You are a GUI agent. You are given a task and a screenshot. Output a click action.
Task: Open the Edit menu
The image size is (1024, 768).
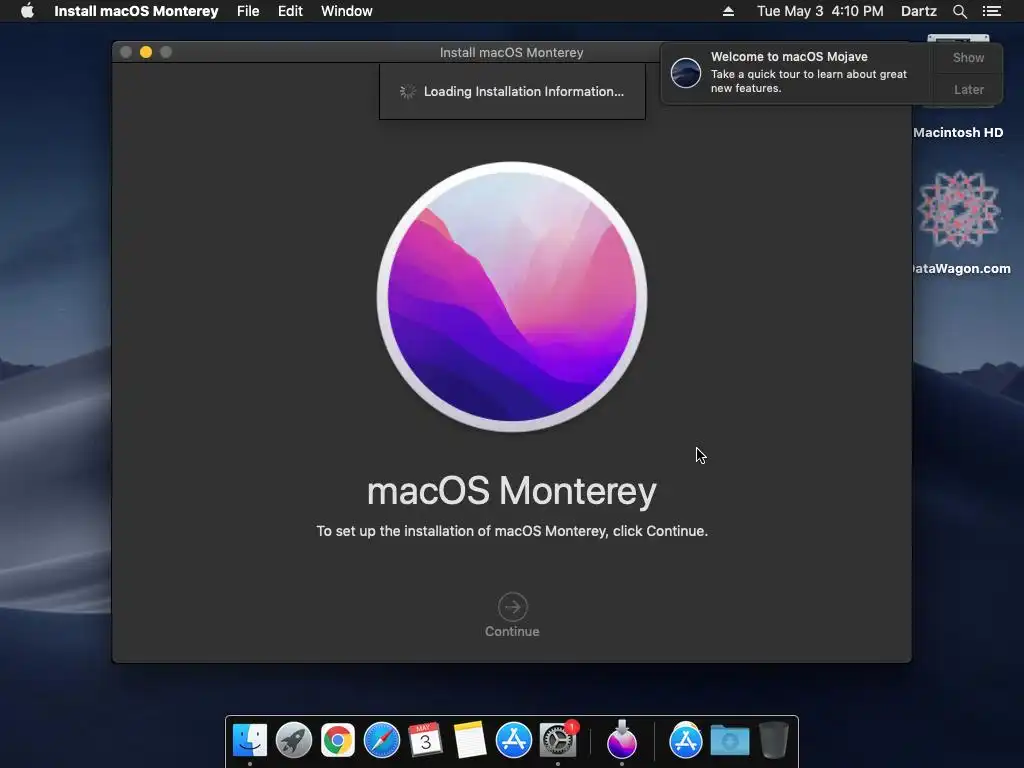(290, 11)
